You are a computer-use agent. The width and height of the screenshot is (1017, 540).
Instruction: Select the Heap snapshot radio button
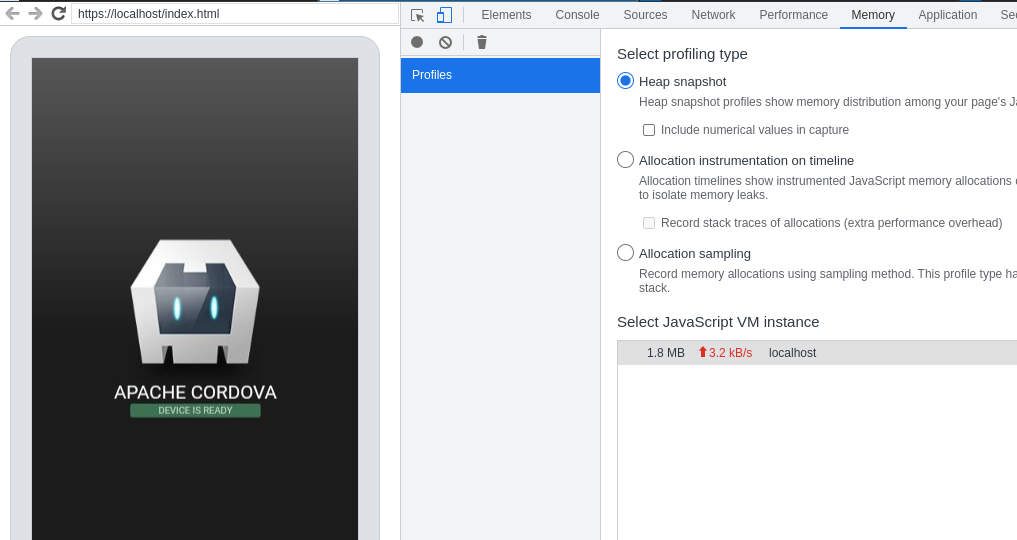tap(625, 81)
